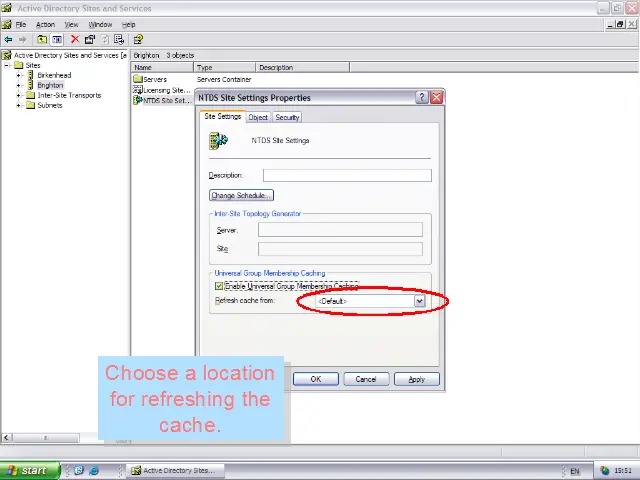The image size is (640, 480).
Task: Click the 15:51 taskbar clock
Action: 623,471
